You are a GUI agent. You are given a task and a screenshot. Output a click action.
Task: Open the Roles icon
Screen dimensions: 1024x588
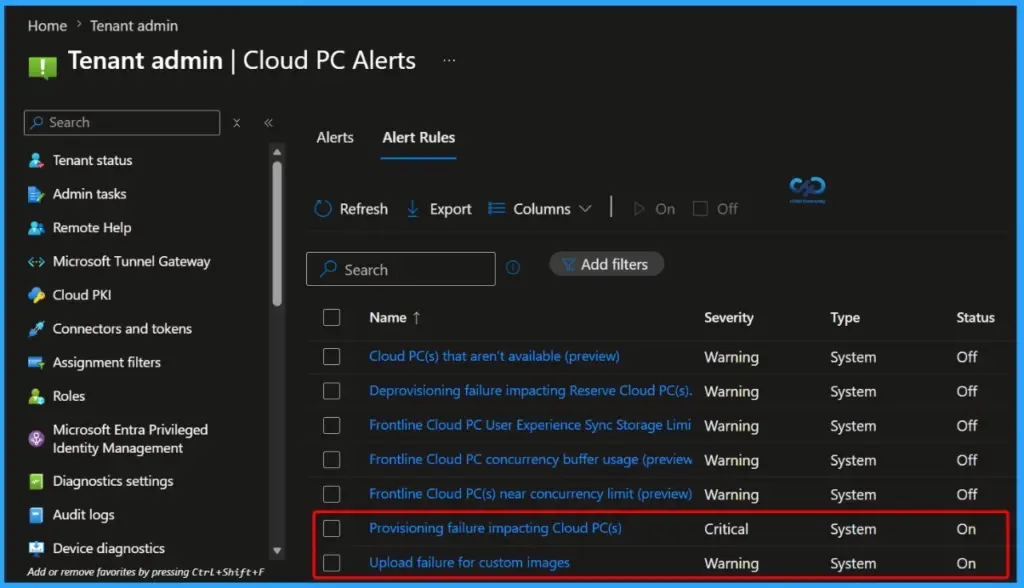coord(36,396)
